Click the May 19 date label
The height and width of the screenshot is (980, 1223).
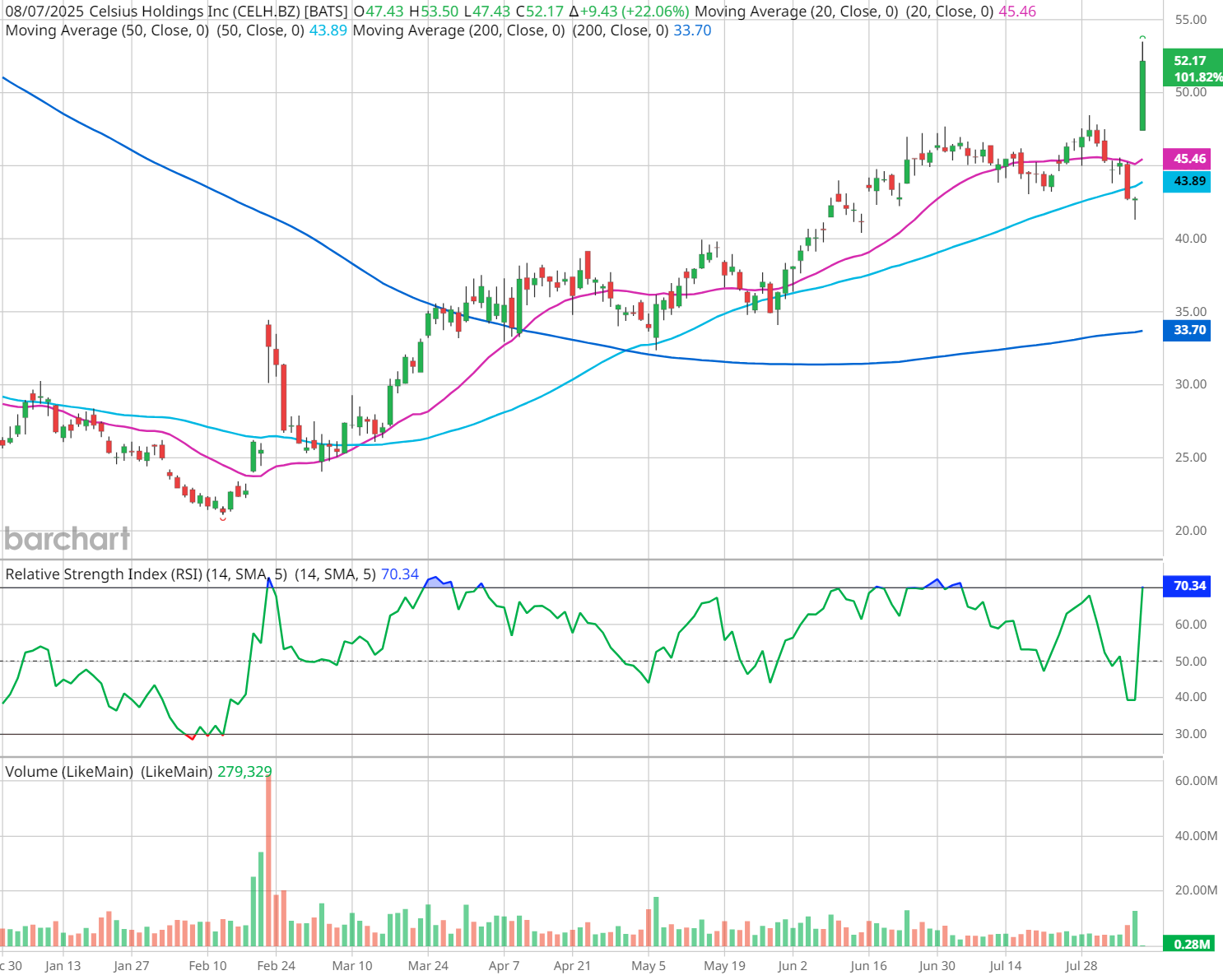click(724, 966)
